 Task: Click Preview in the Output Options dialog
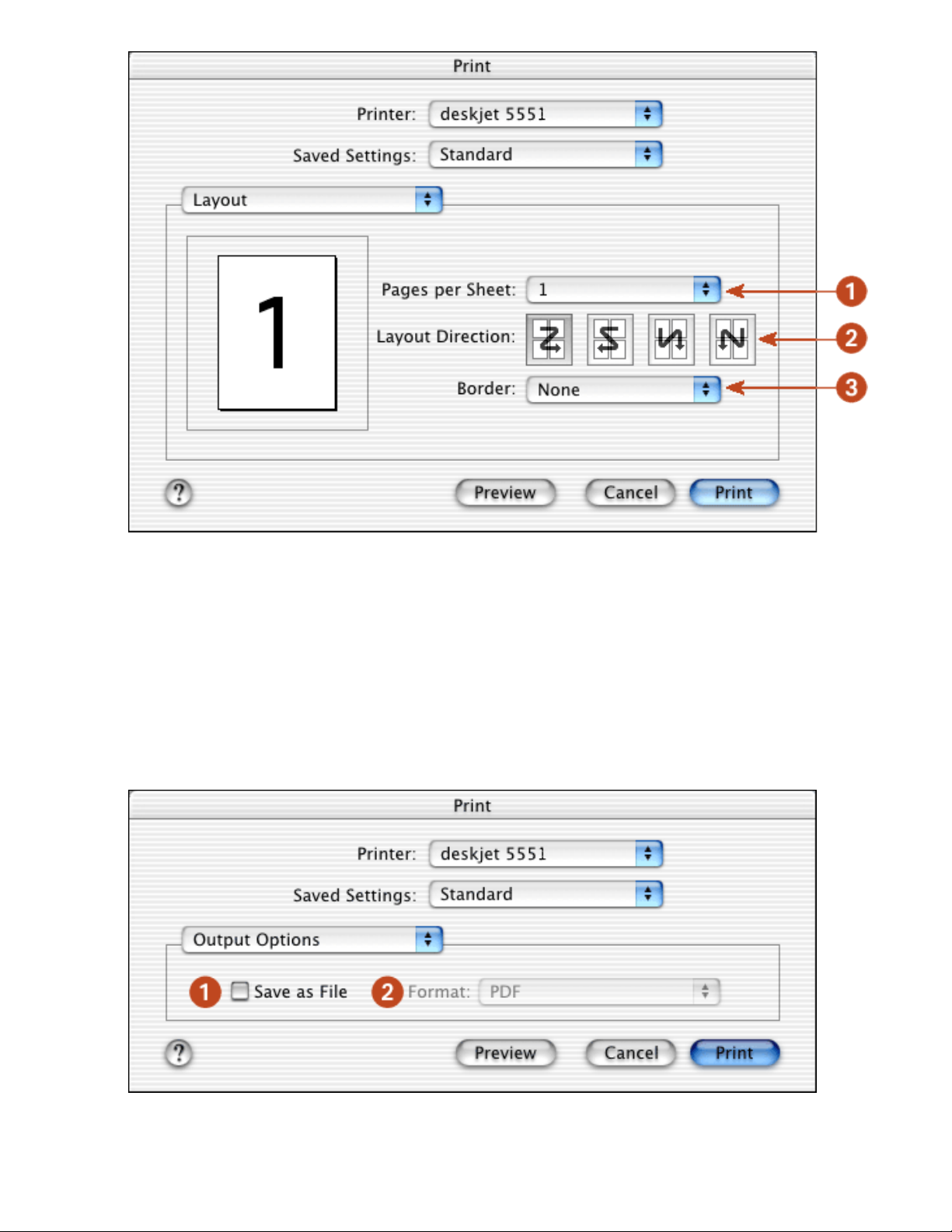[x=505, y=1053]
